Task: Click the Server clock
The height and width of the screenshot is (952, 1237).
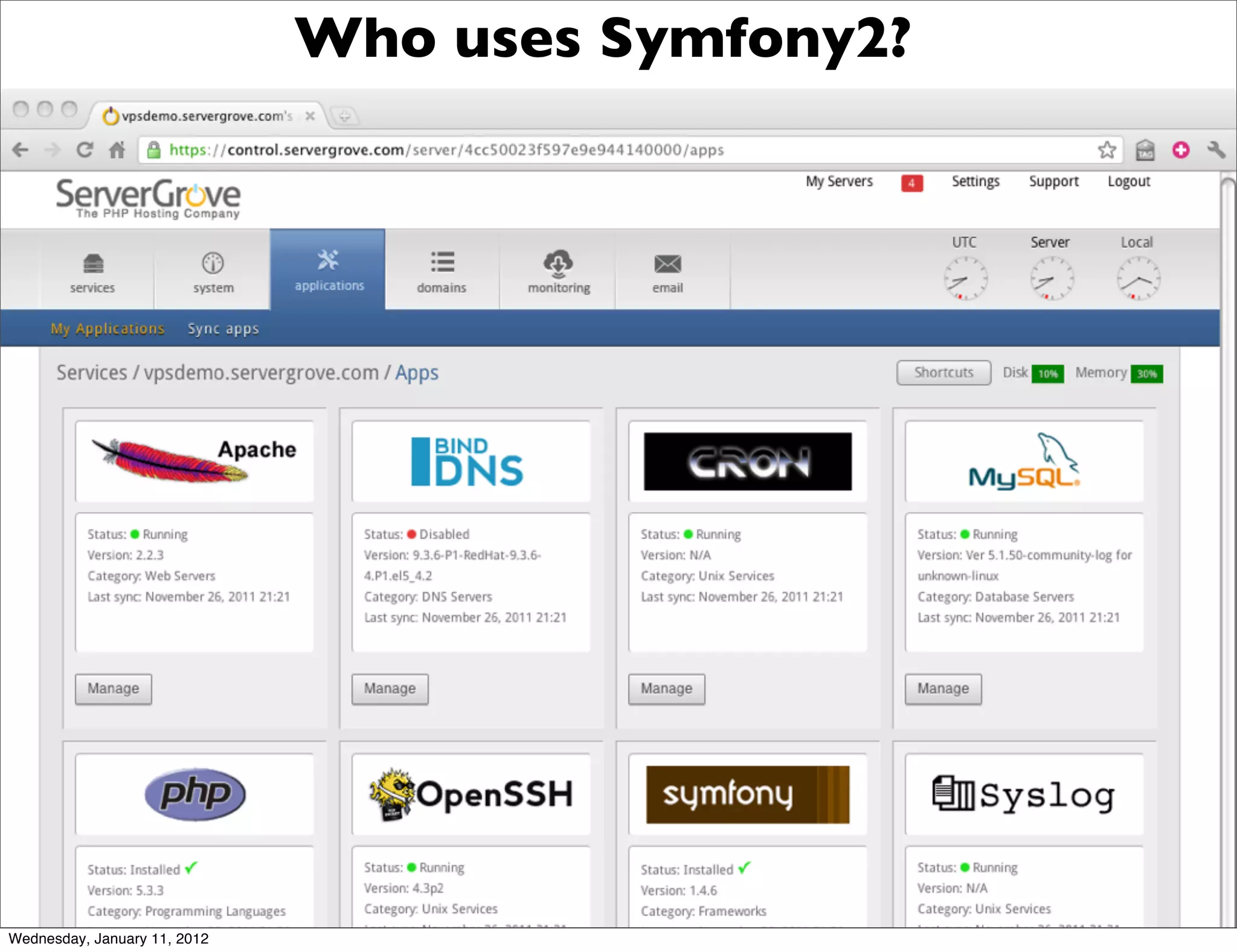Action: 1052,278
